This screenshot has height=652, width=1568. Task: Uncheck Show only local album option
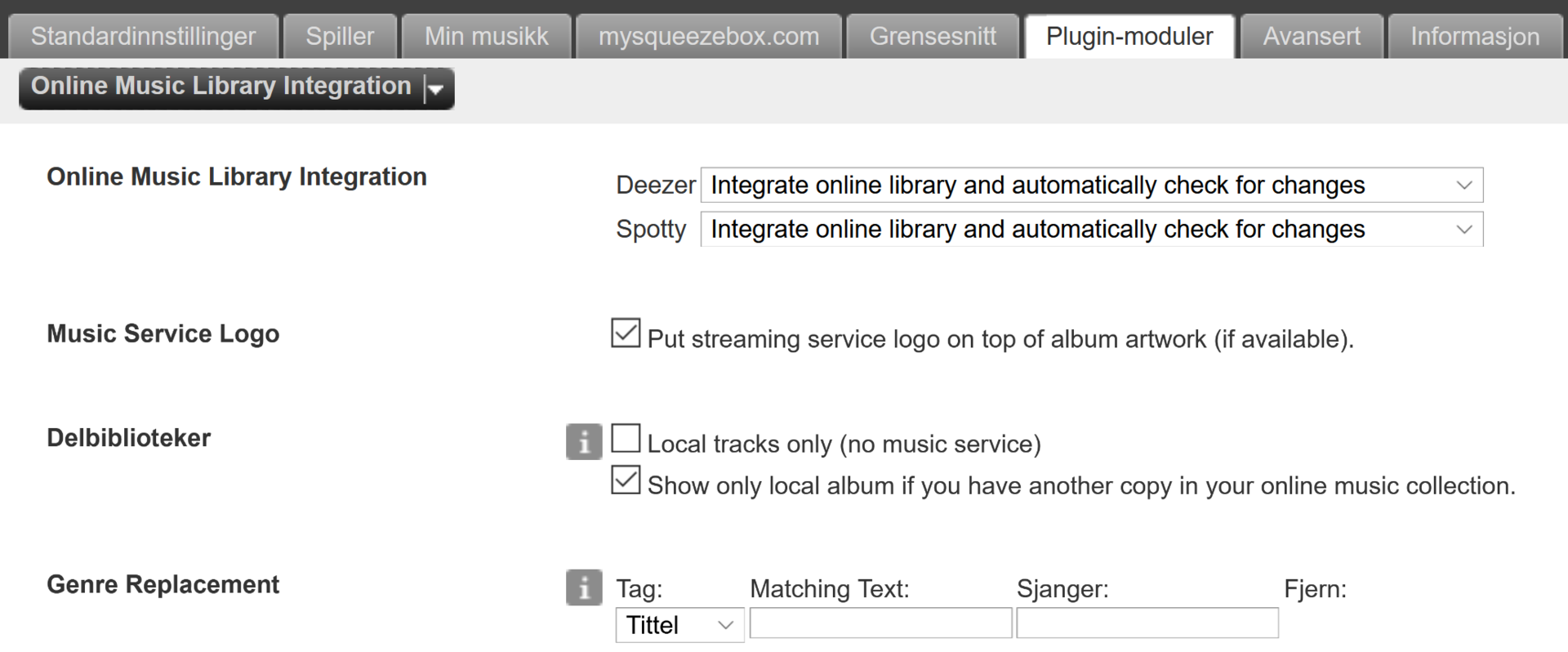point(626,480)
